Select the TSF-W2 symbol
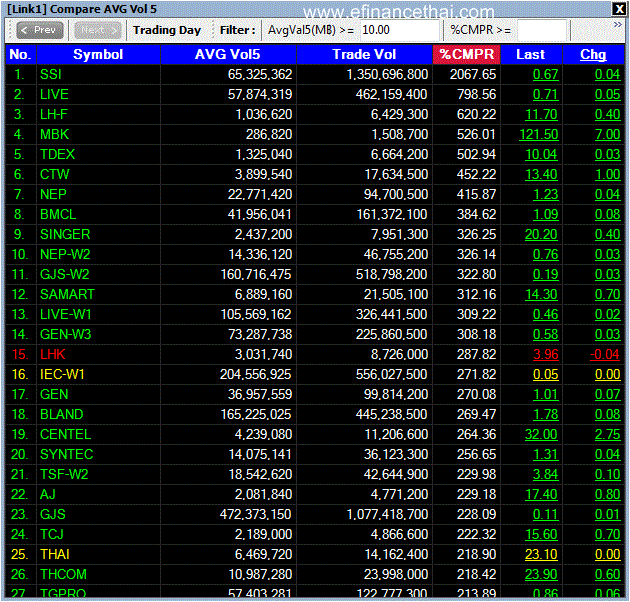 (x=64, y=475)
